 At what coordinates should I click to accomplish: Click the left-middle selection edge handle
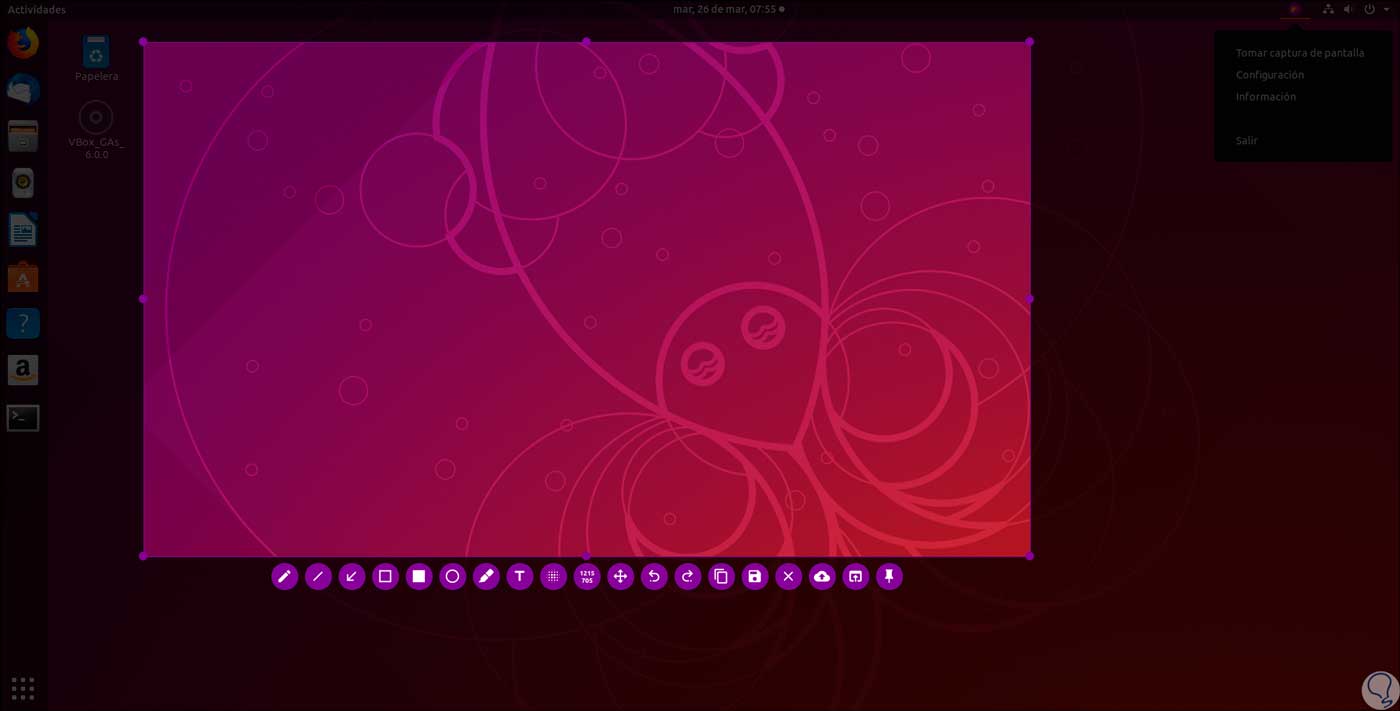point(143,299)
